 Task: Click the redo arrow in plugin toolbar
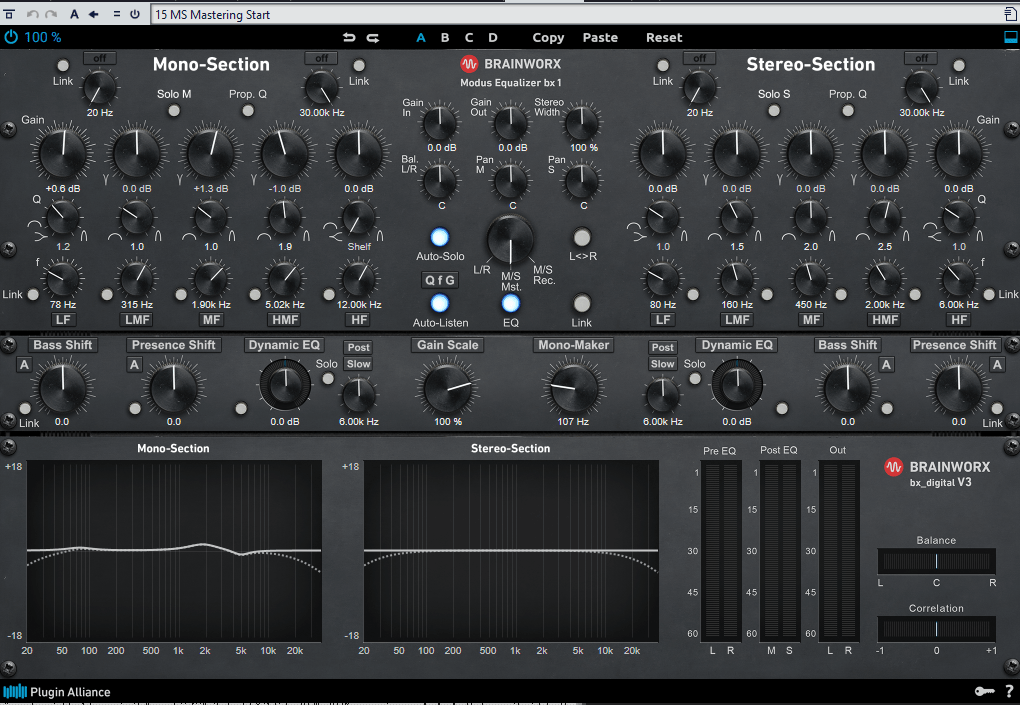[373, 38]
